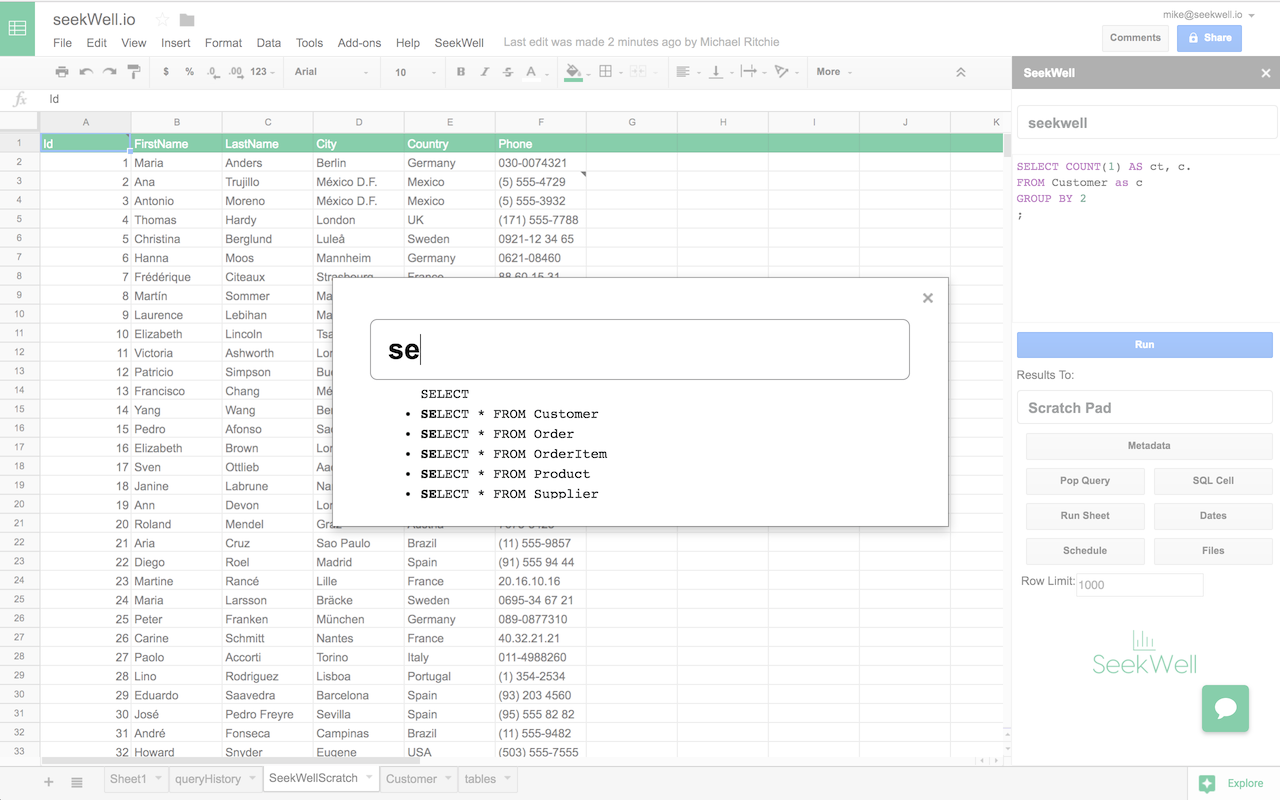Open the Borders icon
The image size is (1280, 800).
pos(606,72)
